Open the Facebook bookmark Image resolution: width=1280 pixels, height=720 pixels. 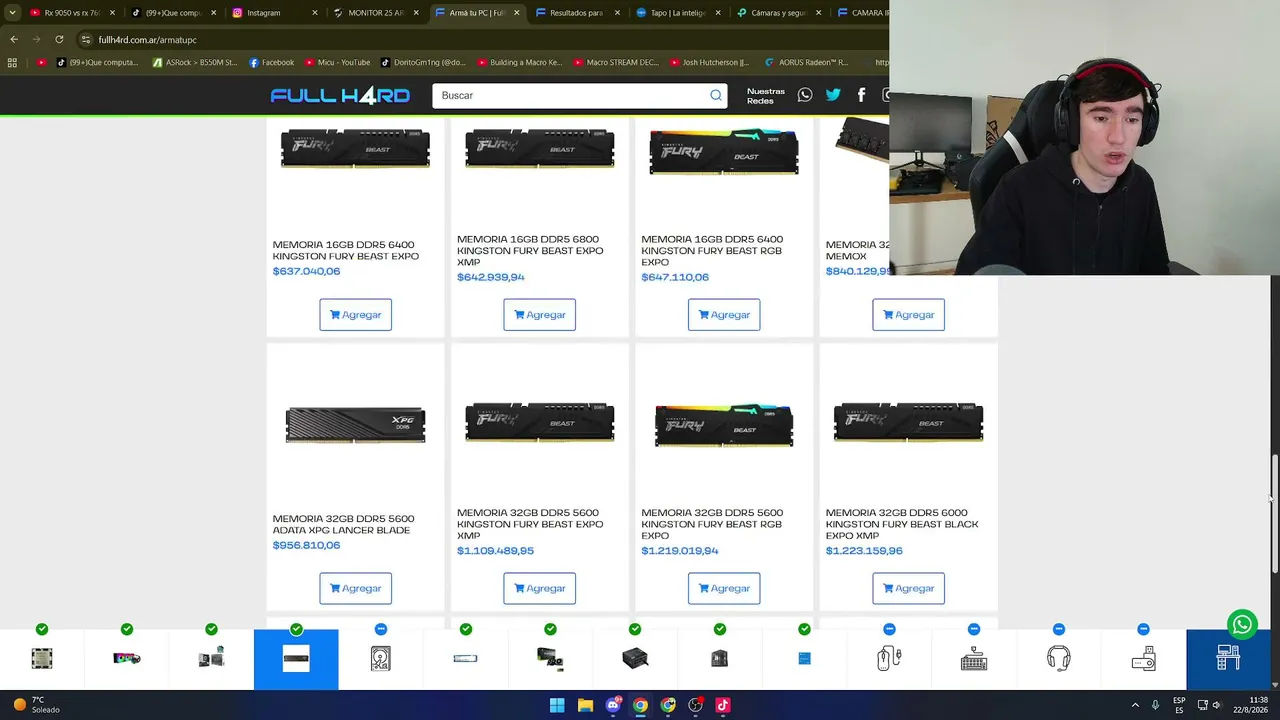click(271, 62)
